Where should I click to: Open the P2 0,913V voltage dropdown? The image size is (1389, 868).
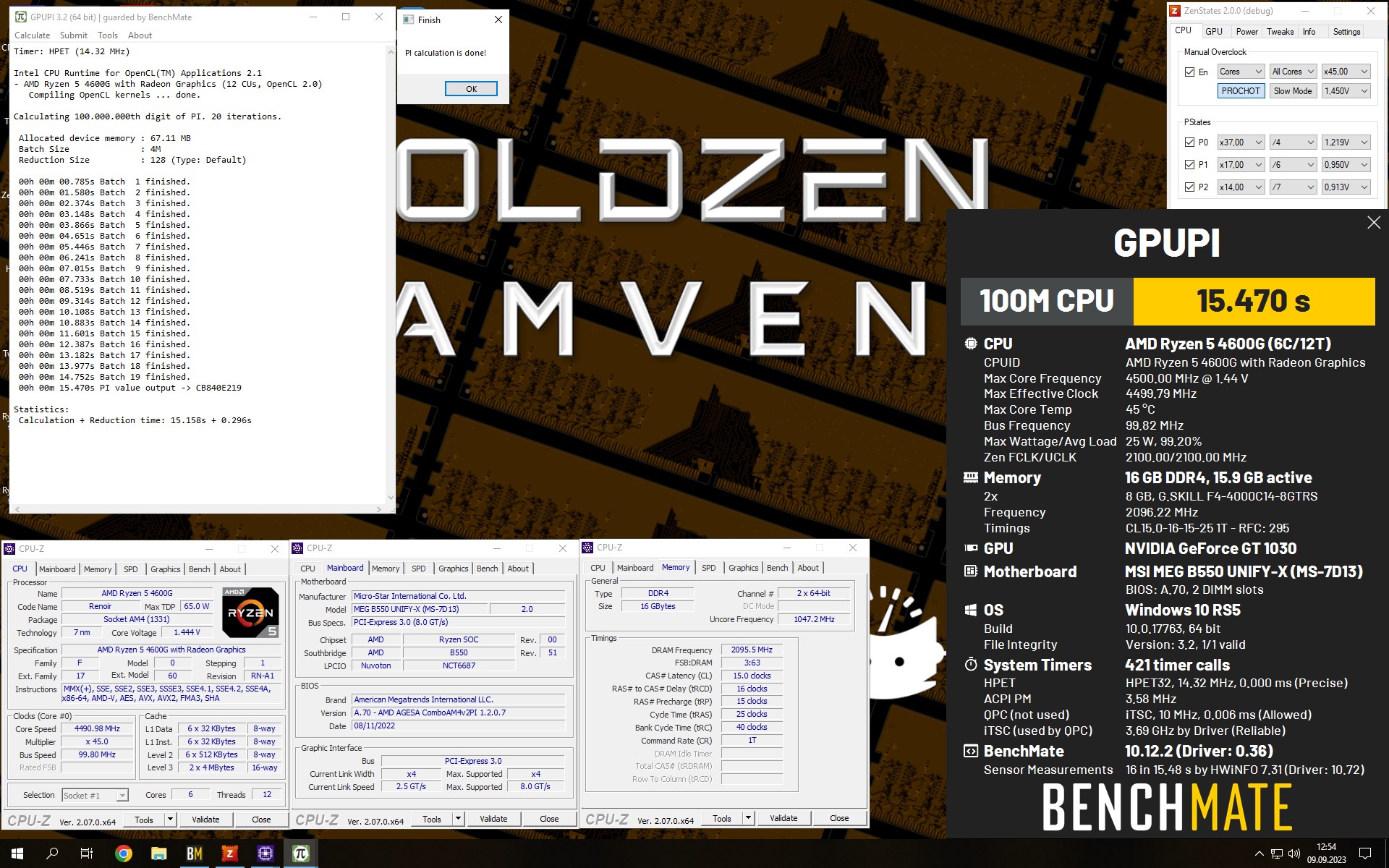pos(1346,187)
